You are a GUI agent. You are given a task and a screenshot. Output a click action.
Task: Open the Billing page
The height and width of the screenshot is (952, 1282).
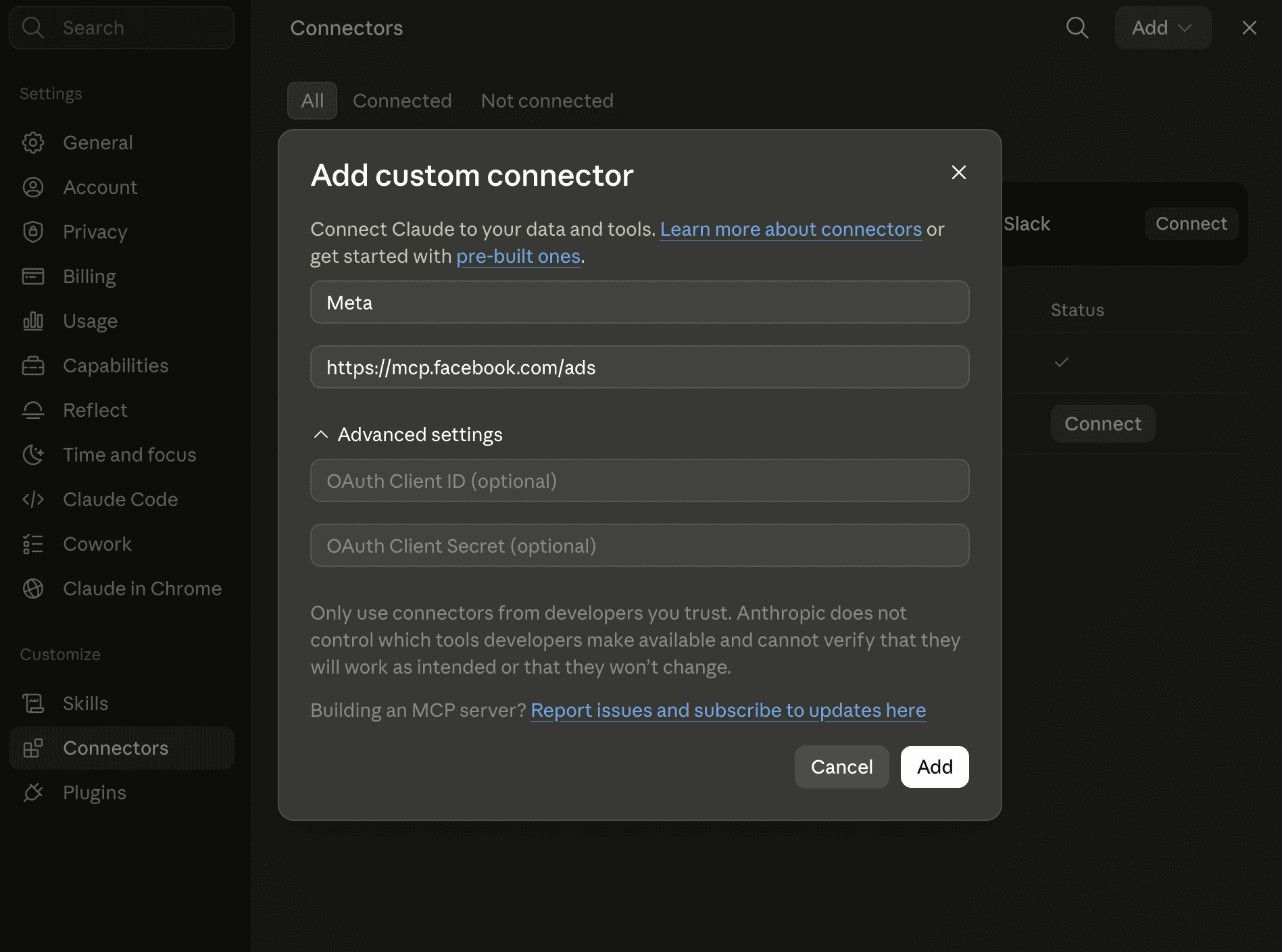tap(122, 276)
